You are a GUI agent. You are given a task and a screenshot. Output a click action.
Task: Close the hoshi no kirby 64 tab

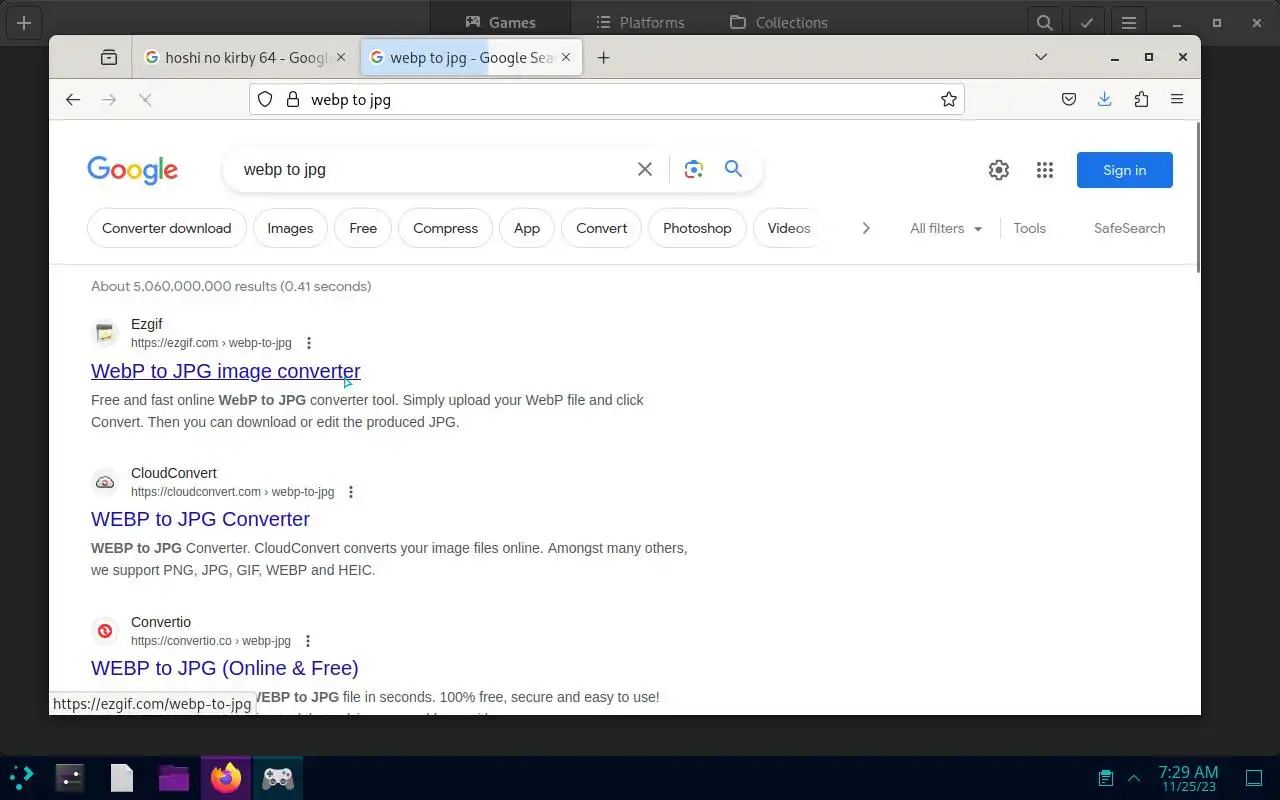[x=340, y=57]
